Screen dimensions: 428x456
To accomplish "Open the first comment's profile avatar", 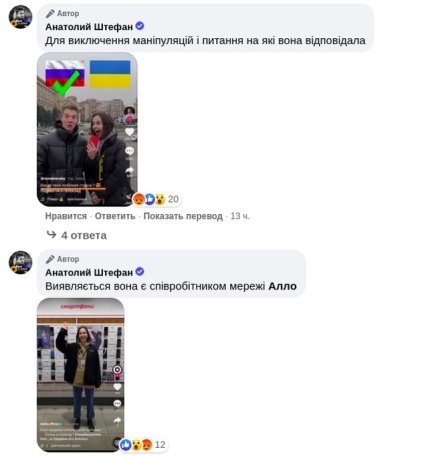I will [21, 16].
